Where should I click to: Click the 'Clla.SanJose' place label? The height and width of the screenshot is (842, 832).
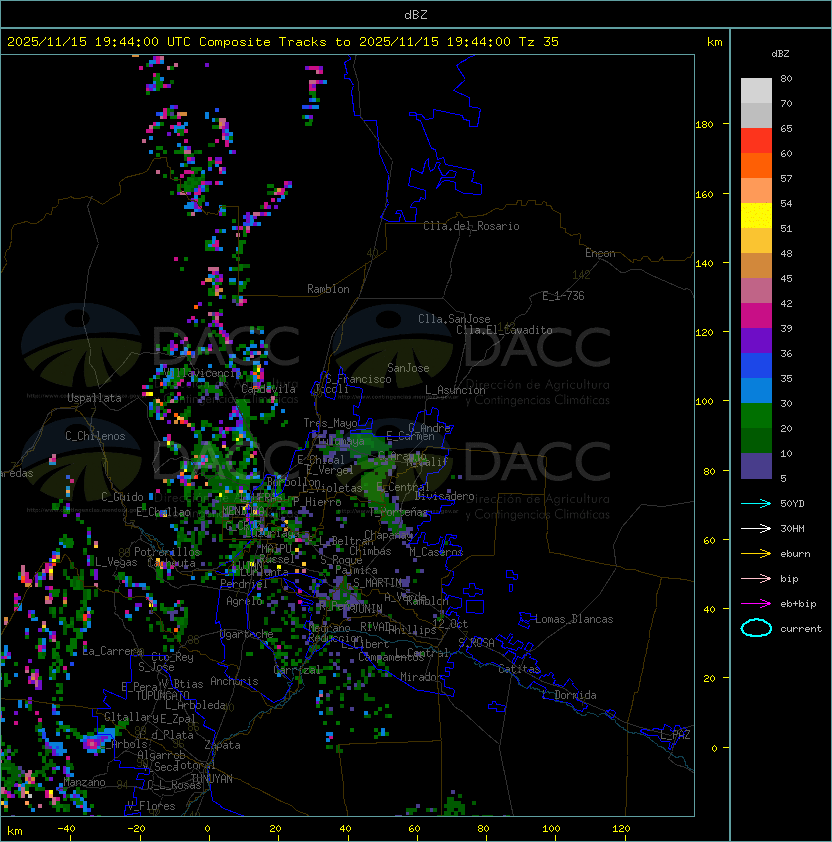tap(454, 319)
